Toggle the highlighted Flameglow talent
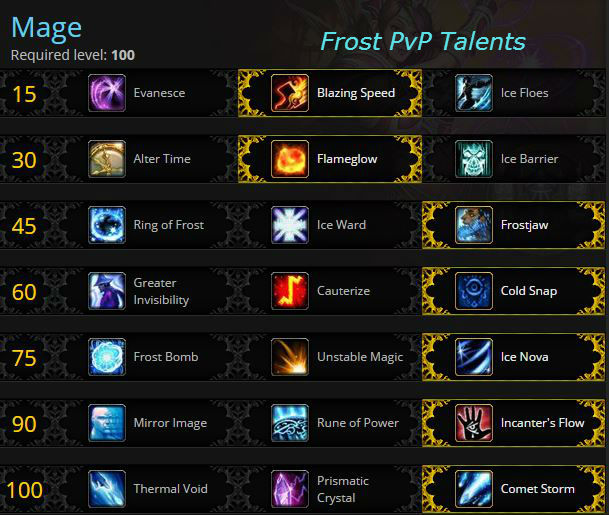Viewport: 609px width, 515px height. pyautogui.click(x=330, y=159)
